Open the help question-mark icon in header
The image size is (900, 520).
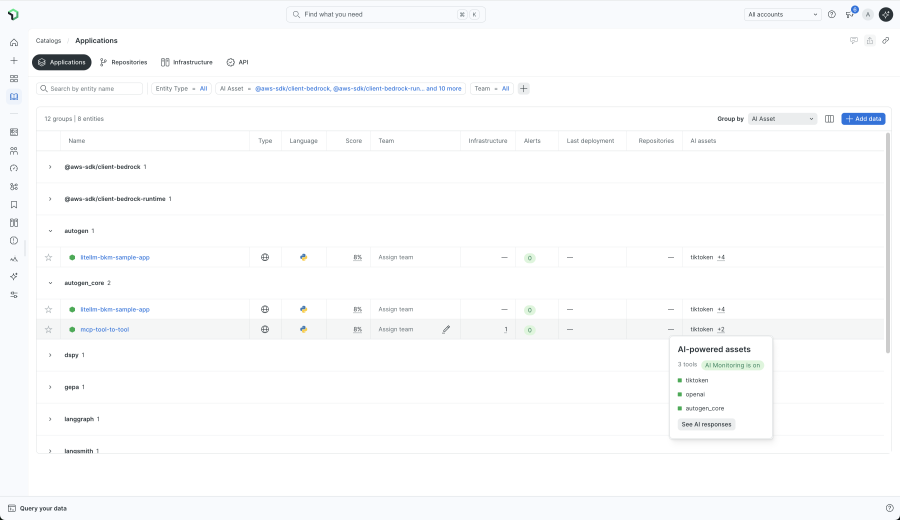832,14
